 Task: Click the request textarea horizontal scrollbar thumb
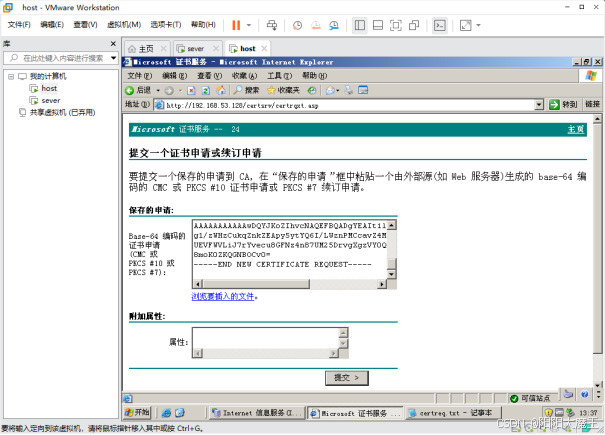pyautogui.click(x=255, y=284)
